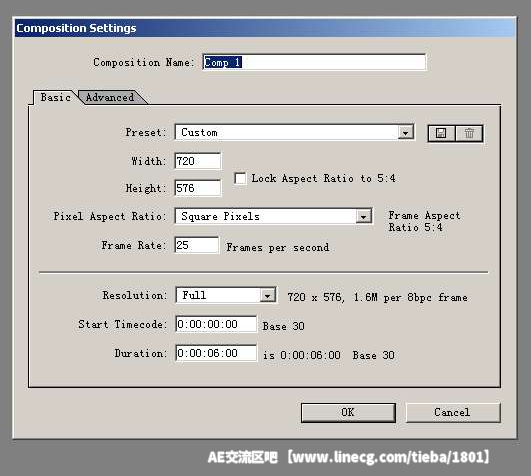Save the preset with the floppy disk icon
The image size is (531, 476).
442,133
